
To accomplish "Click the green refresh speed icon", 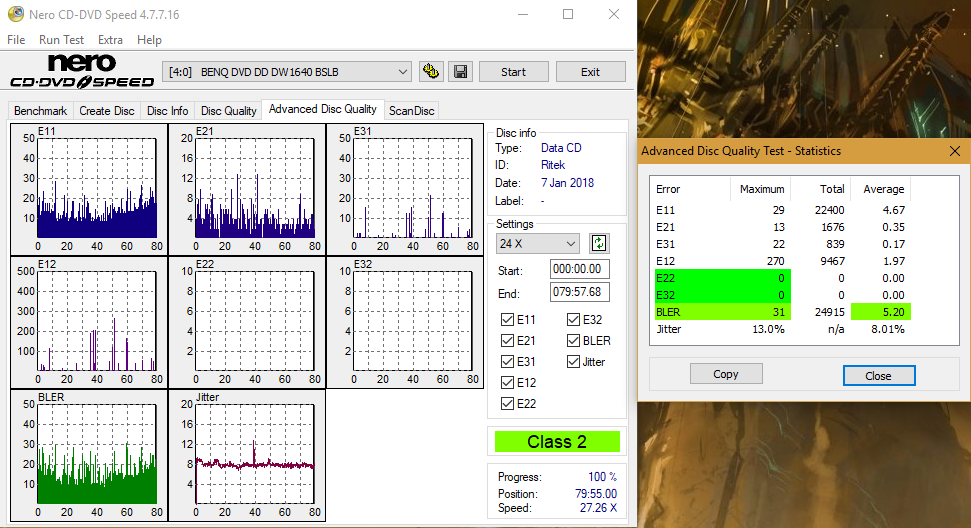I will point(599,243).
